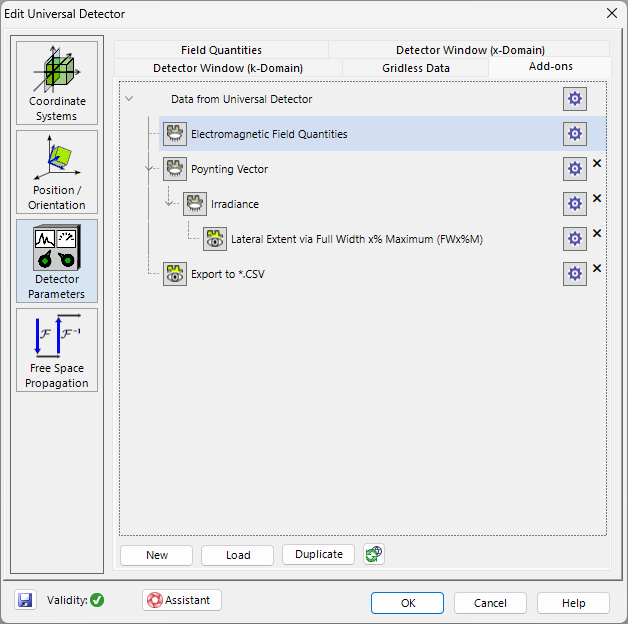
Task: Open settings gear for Export to *.CSV
Action: [x=575, y=274]
